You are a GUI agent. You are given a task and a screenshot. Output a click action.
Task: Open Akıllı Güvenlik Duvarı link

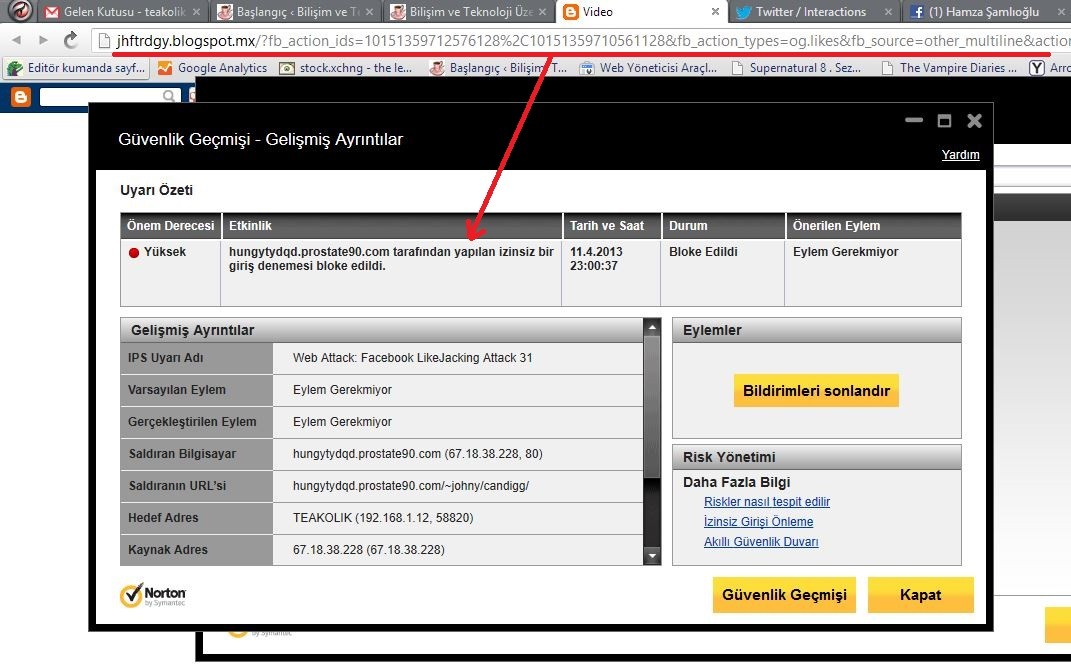pyautogui.click(x=761, y=542)
